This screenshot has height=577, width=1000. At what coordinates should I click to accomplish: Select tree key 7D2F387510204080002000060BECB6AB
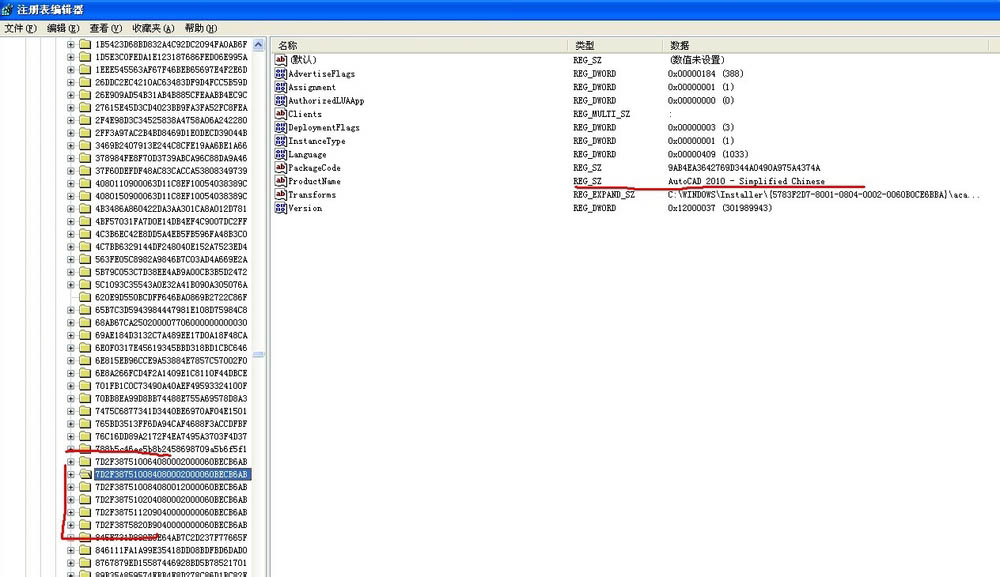coord(171,500)
